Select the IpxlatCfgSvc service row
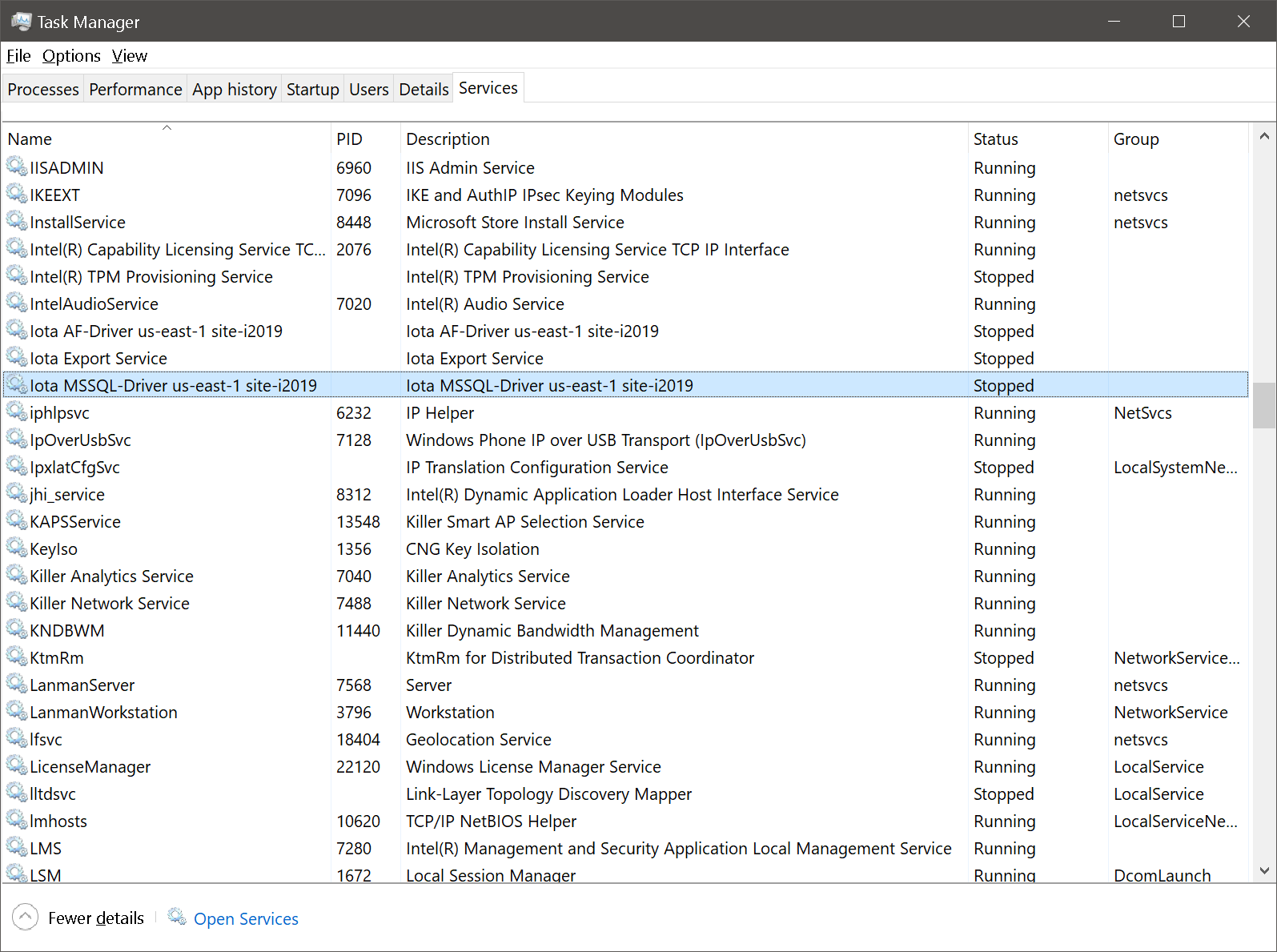The width and height of the screenshot is (1277, 952). click(626, 467)
